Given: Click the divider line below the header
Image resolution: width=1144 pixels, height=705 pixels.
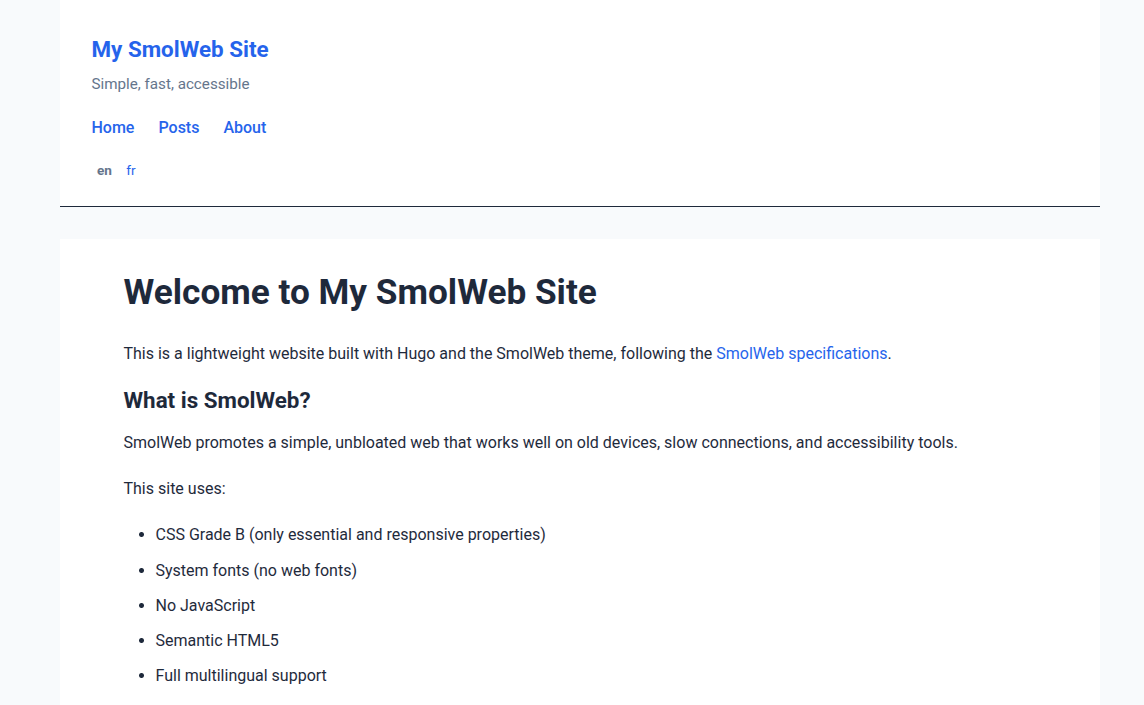Looking at the screenshot, I should (580, 206).
